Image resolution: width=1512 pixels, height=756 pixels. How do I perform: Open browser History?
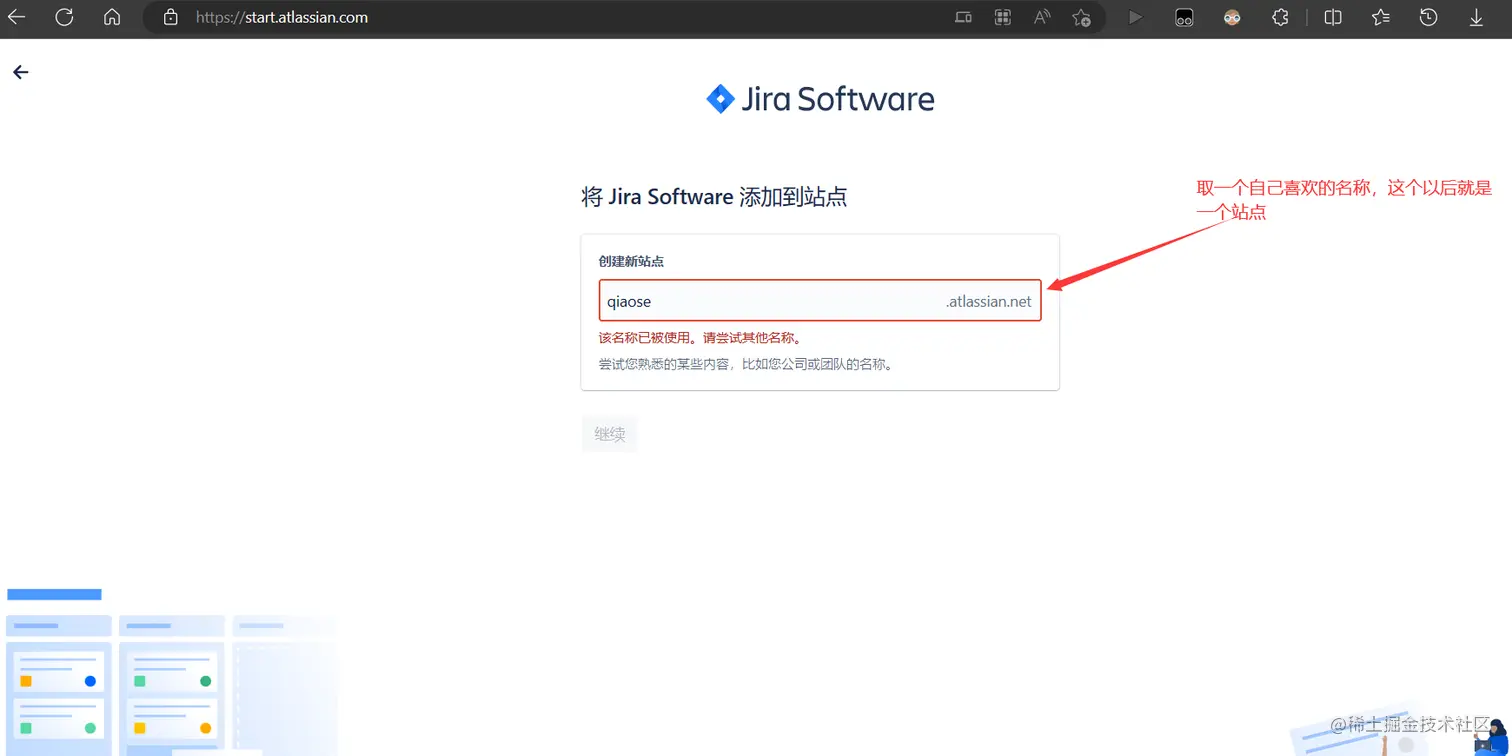[1429, 17]
